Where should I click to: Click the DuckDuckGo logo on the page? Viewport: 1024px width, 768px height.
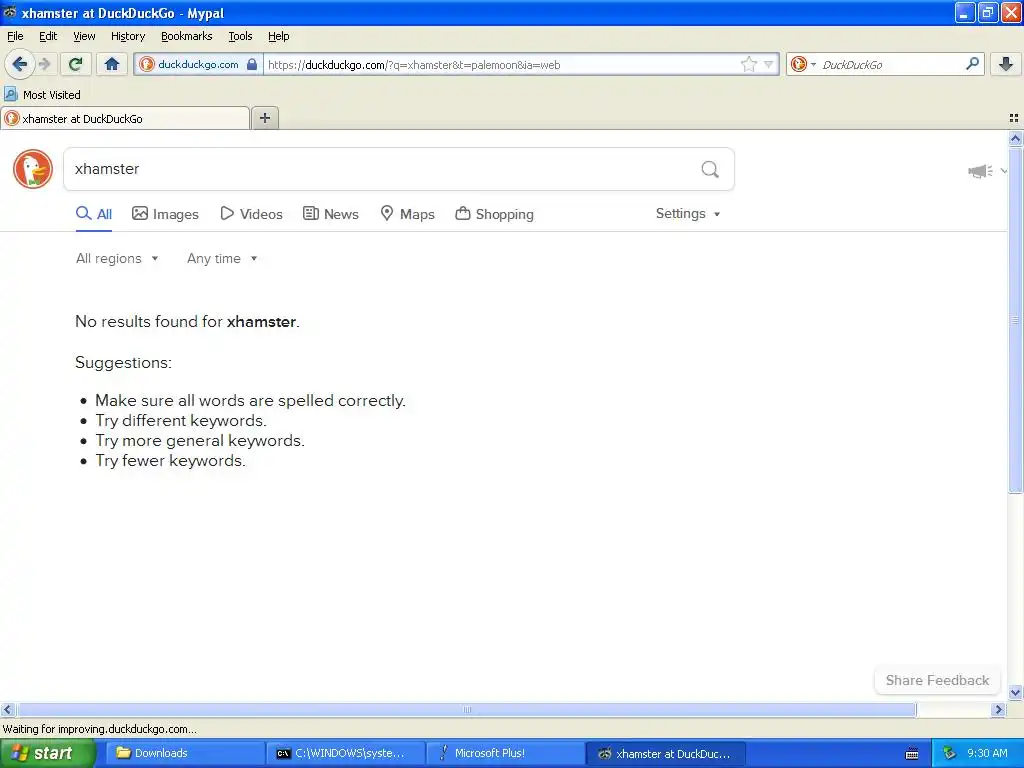[33, 169]
